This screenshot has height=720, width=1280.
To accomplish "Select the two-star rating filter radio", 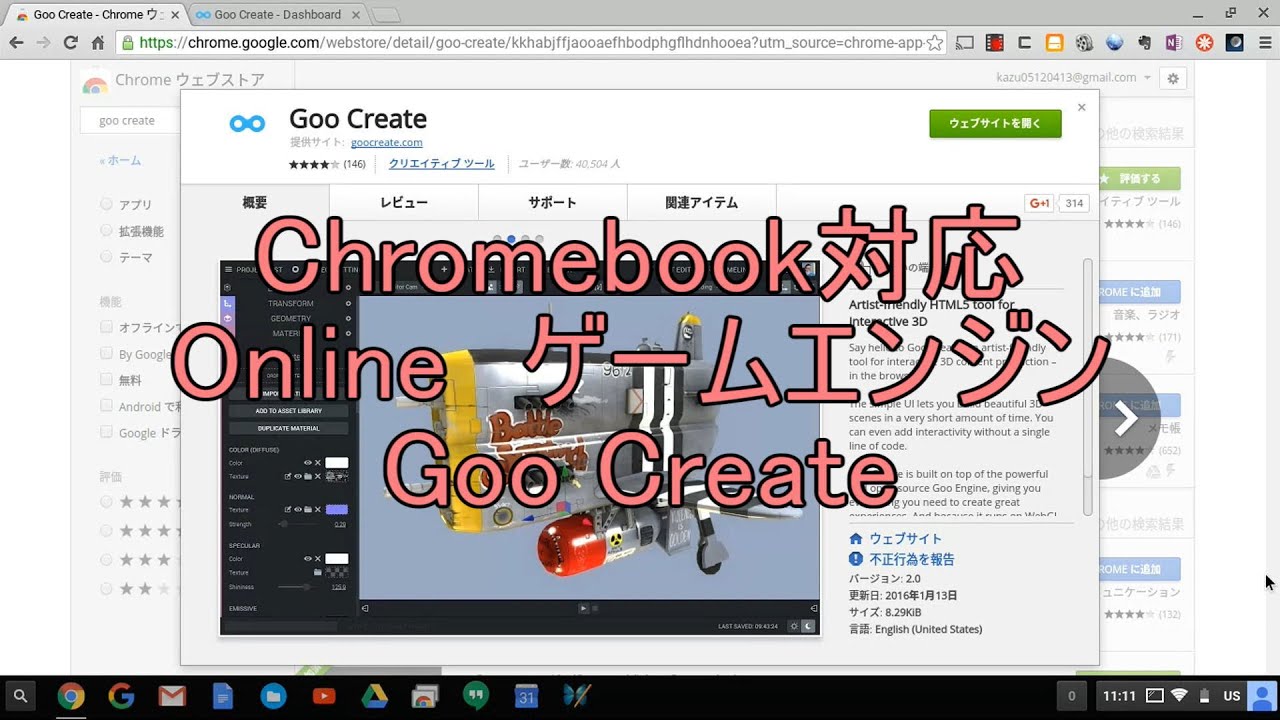I will click(106, 589).
